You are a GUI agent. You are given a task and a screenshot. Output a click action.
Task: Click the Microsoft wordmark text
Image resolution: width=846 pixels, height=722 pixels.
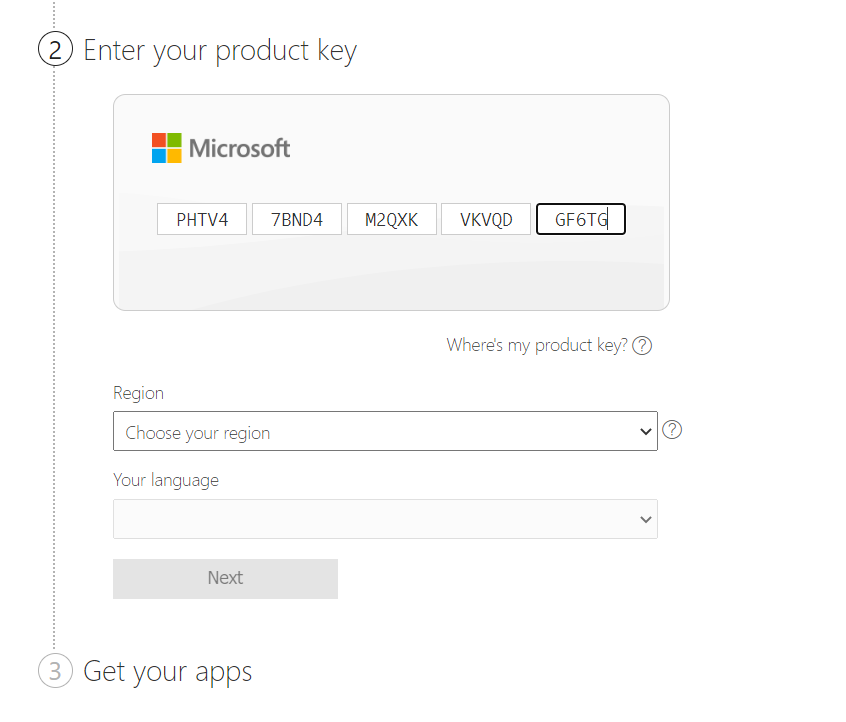click(x=240, y=149)
